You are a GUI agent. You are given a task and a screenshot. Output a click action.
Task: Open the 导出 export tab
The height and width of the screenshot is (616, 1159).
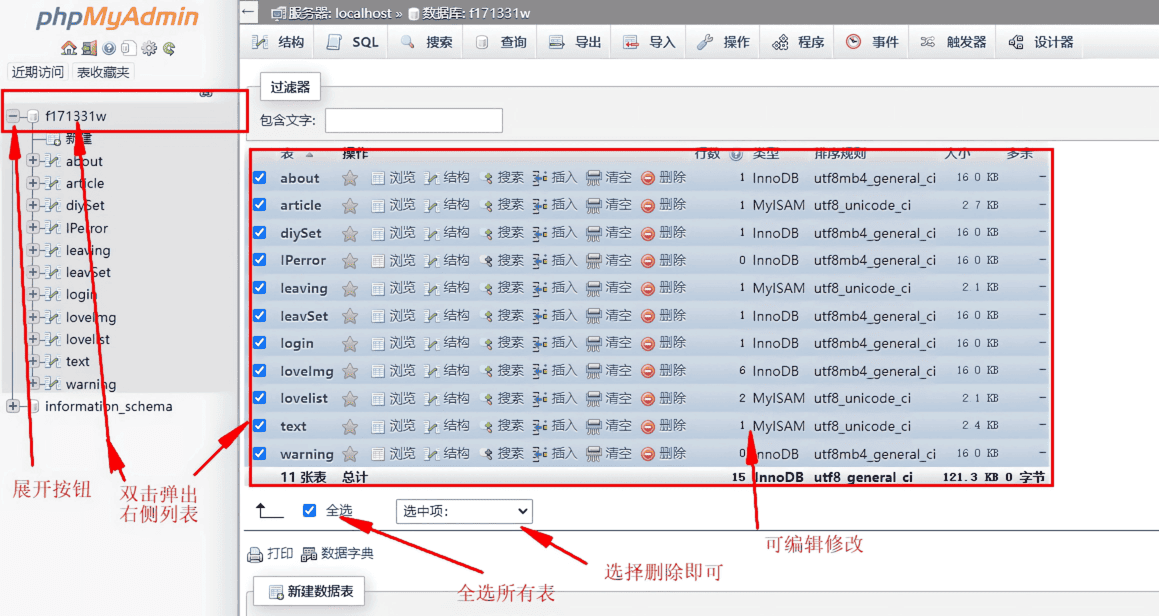click(x=576, y=42)
